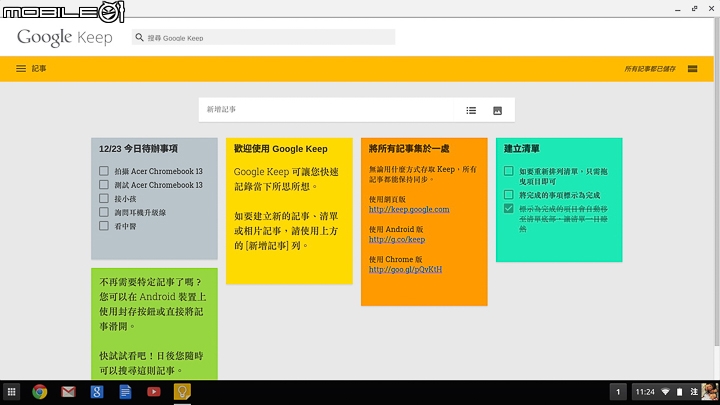The image size is (720, 405).
Task: Click the 所有記事都已儲存 status text
Action: point(650,69)
